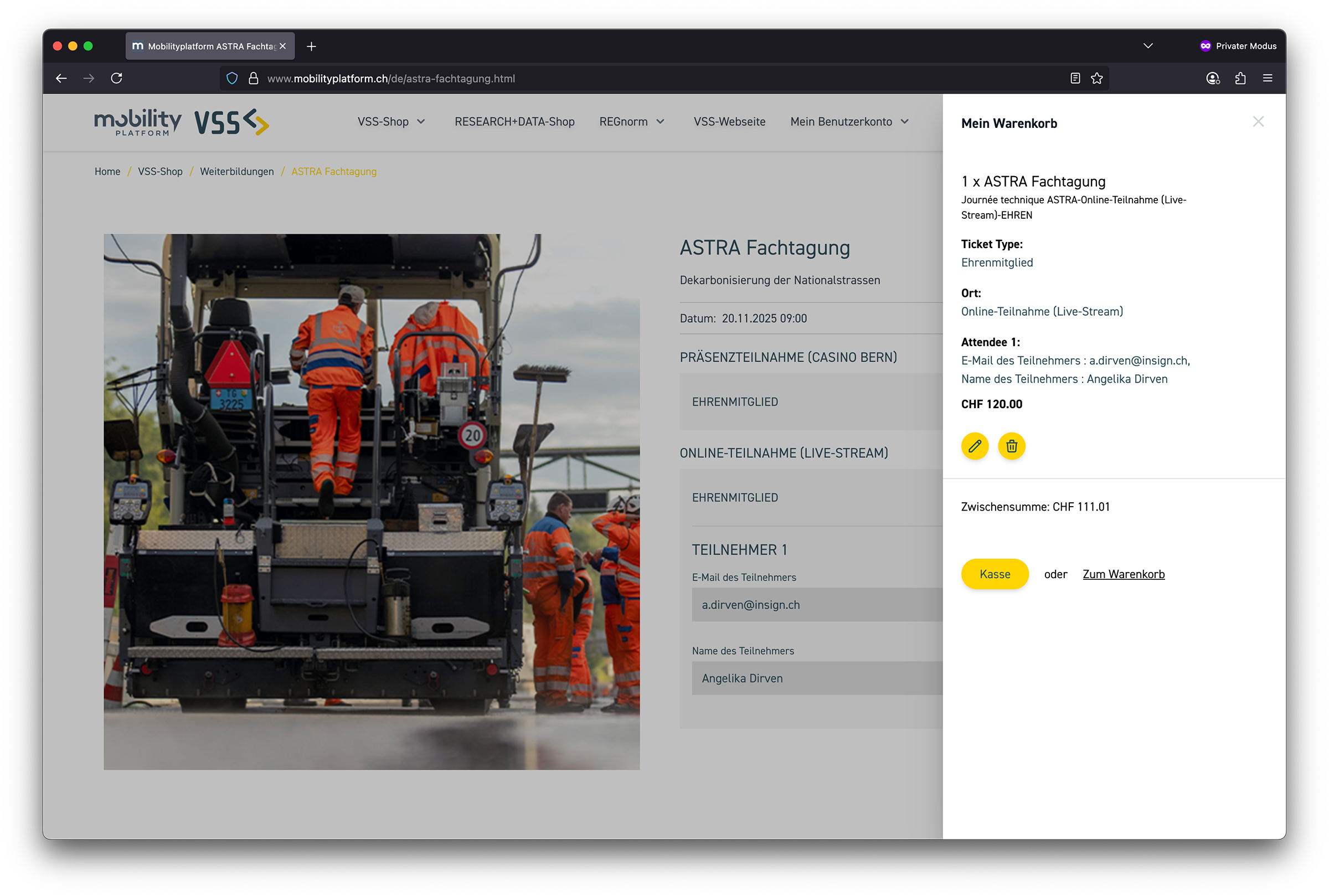1329x896 pixels.
Task: Close the Mein Warenkorb panel
Action: [x=1258, y=122]
